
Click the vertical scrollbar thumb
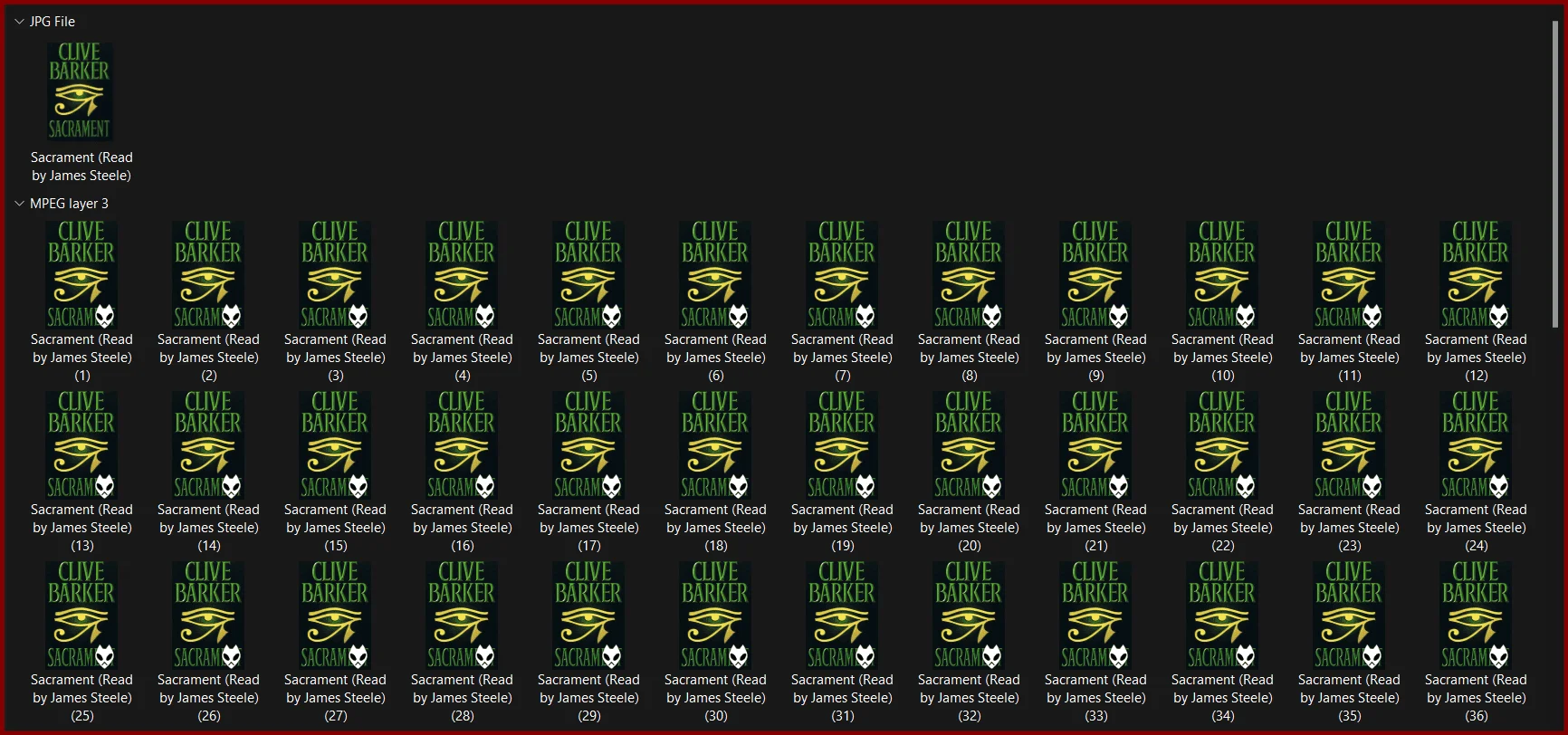pos(1554,174)
